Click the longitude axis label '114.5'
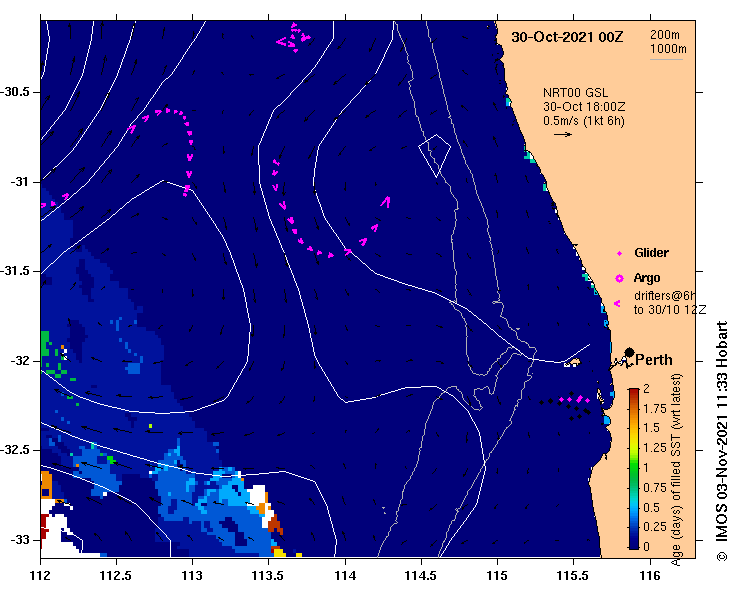The height and width of the screenshot is (592, 739). tap(421, 576)
